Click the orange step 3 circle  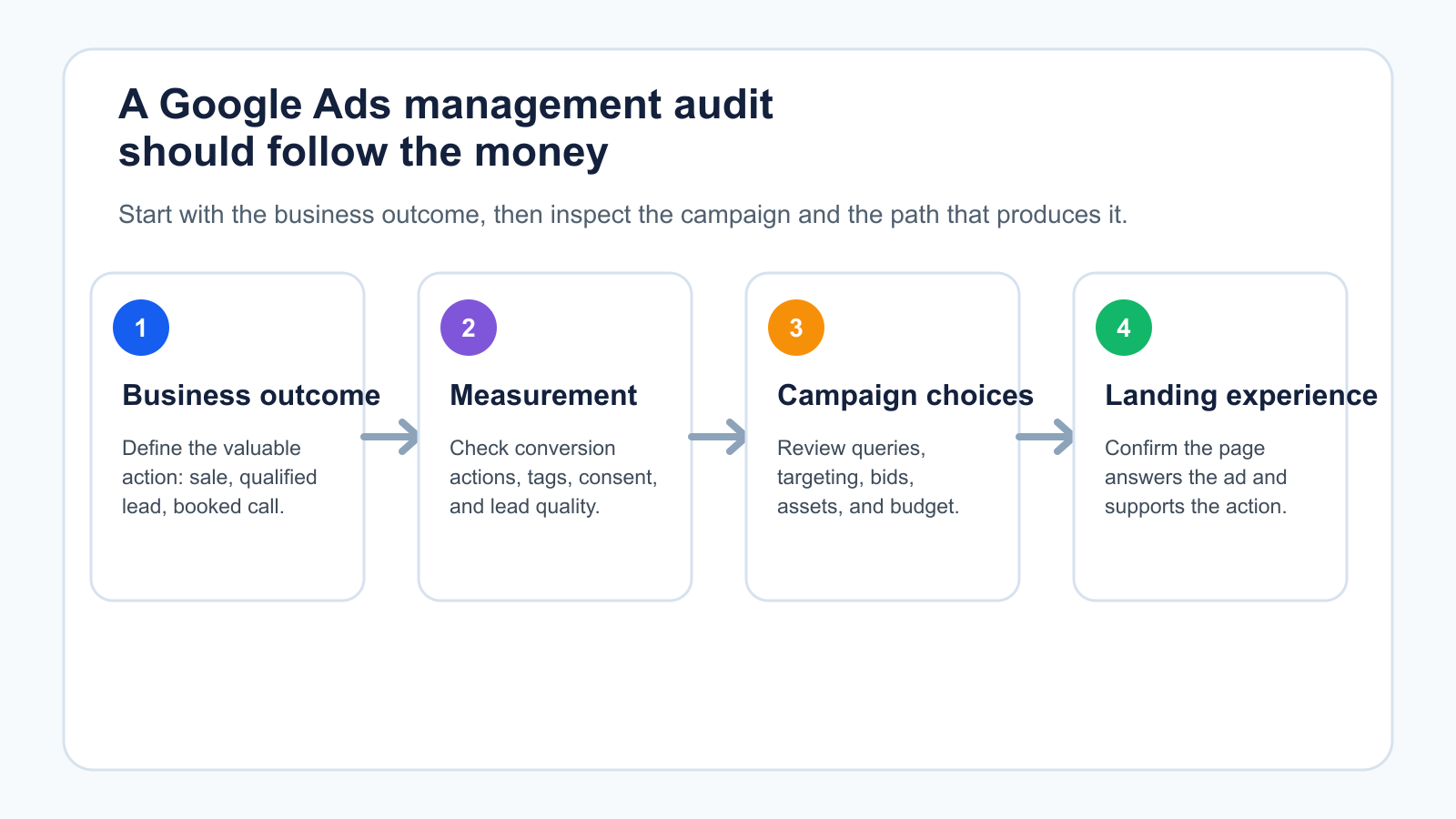pos(796,328)
